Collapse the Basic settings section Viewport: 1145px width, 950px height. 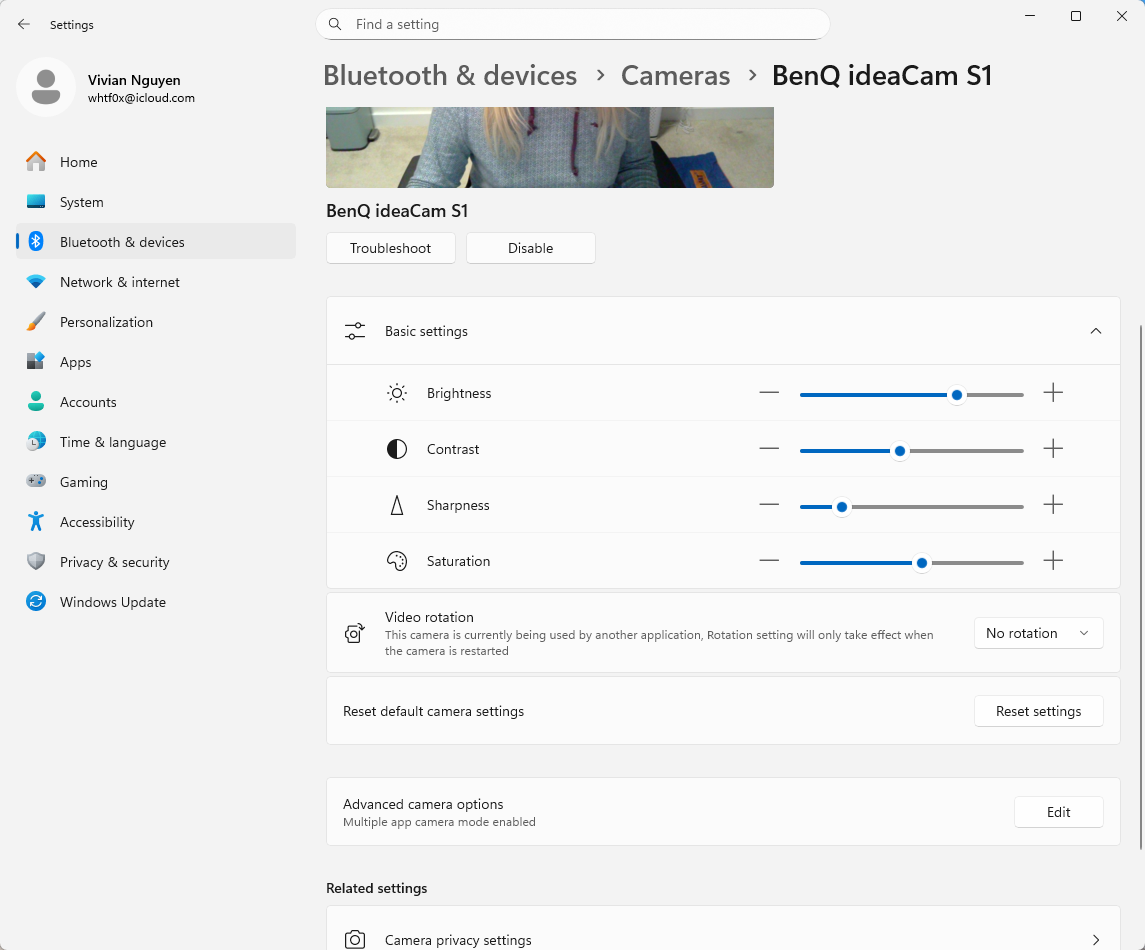coord(1095,331)
